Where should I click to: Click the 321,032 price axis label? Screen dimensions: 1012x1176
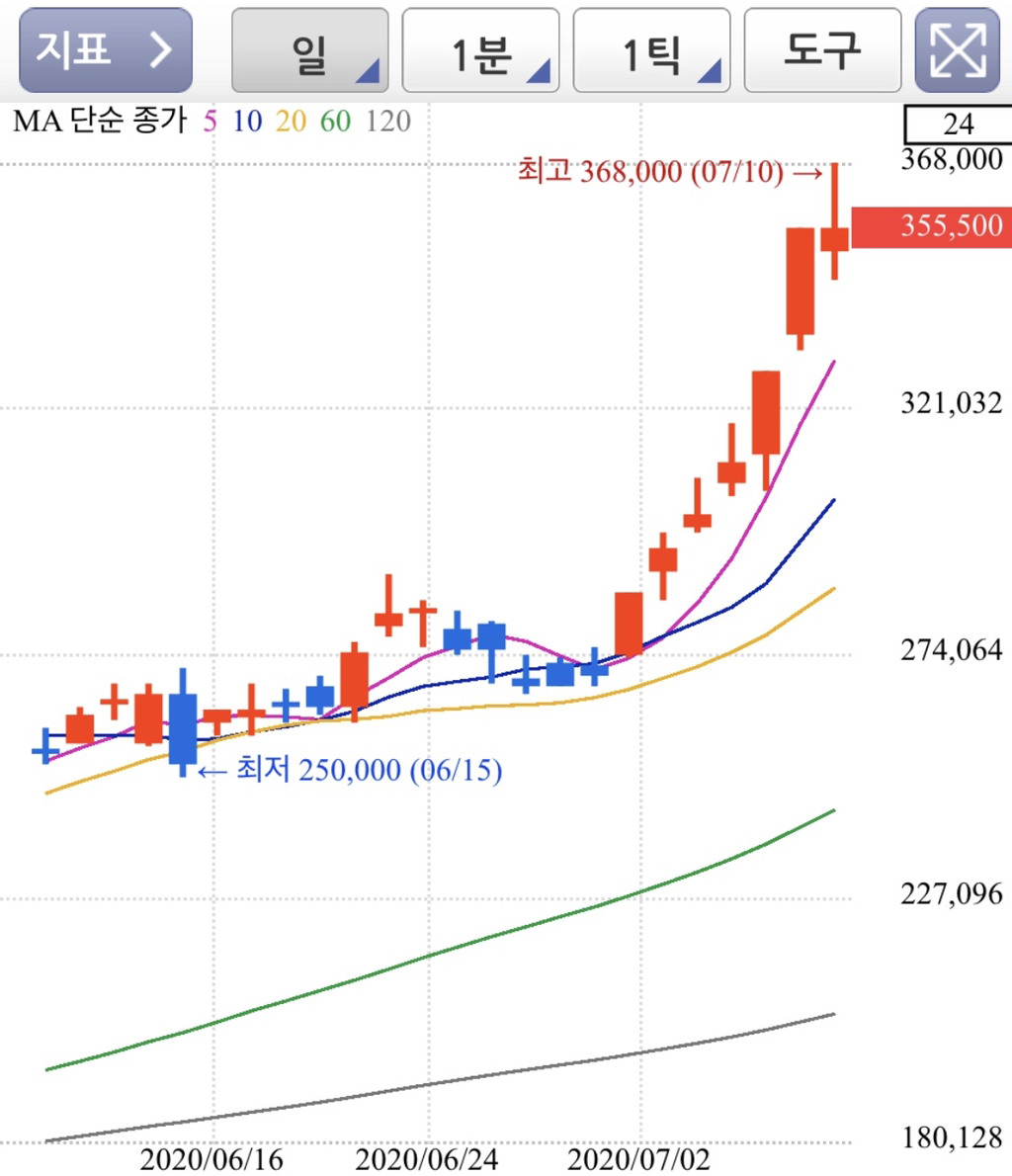click(x=952, y=403)
